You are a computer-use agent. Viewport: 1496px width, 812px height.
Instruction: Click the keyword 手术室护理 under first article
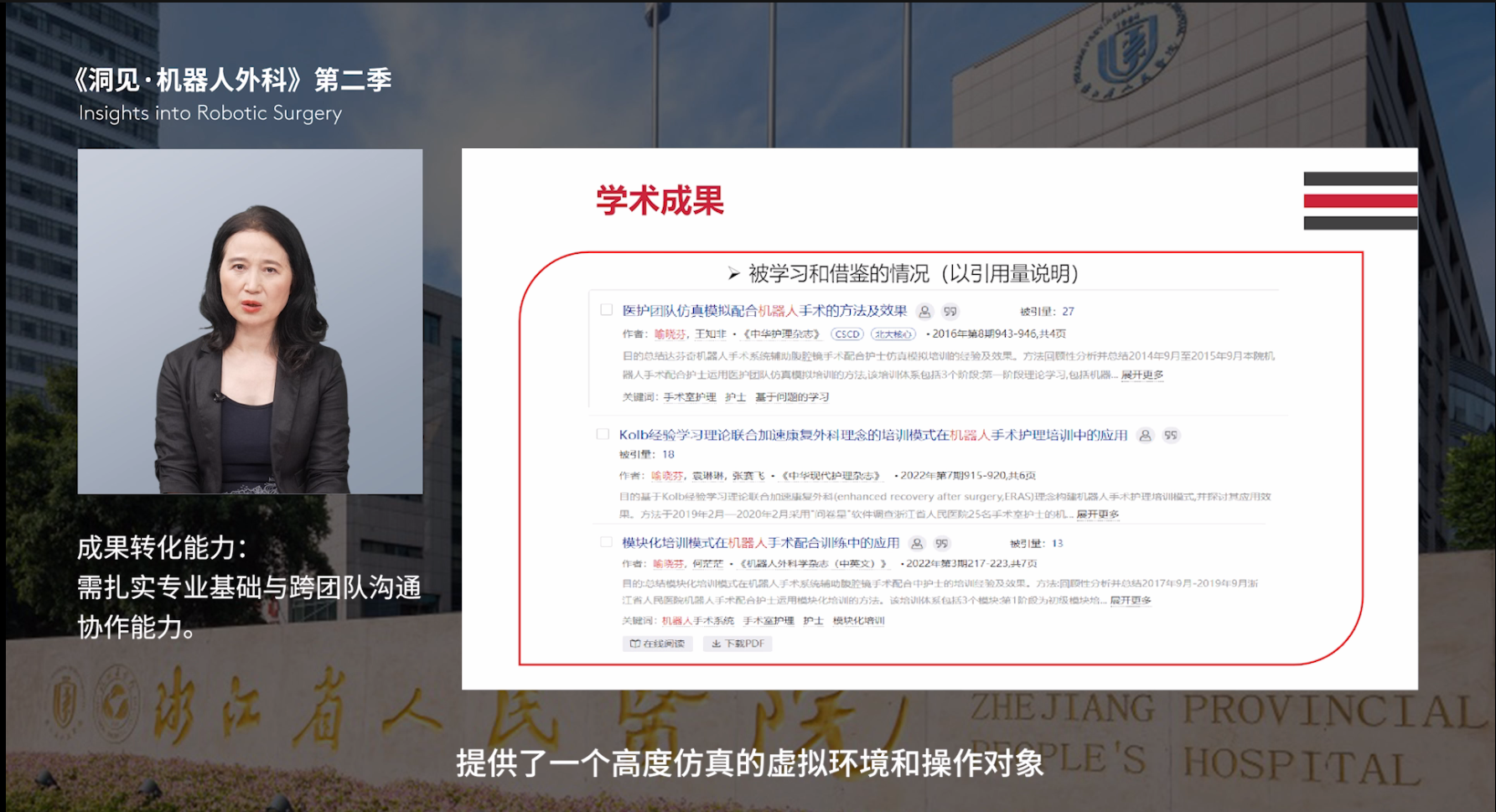[x=690, y=397]
